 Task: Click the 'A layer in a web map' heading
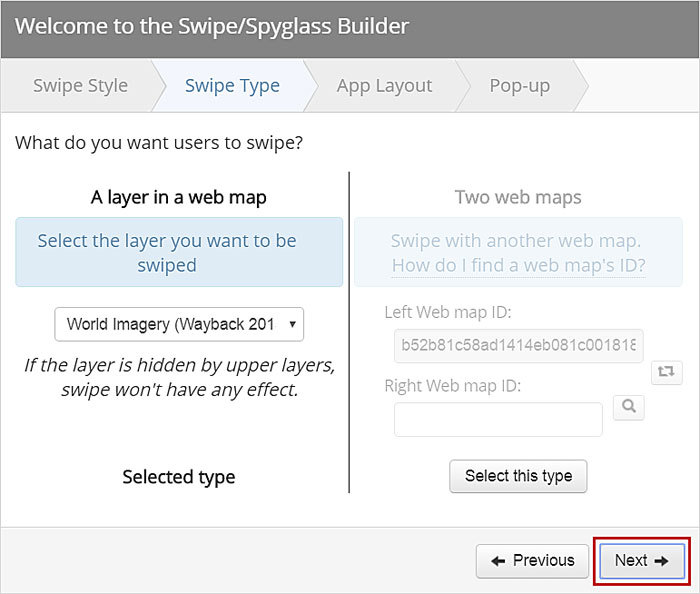[179, 197]
